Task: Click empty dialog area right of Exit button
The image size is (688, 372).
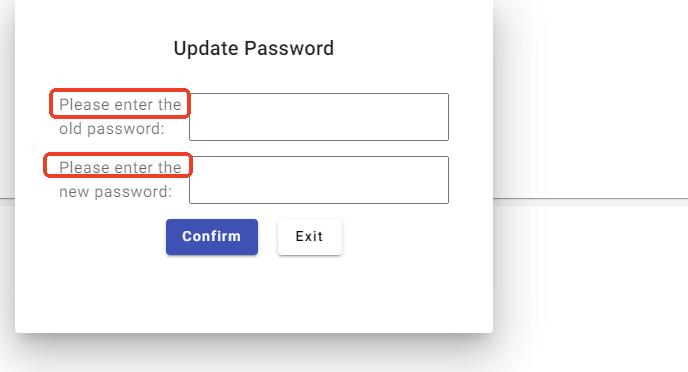Action: tap(417, 237)
